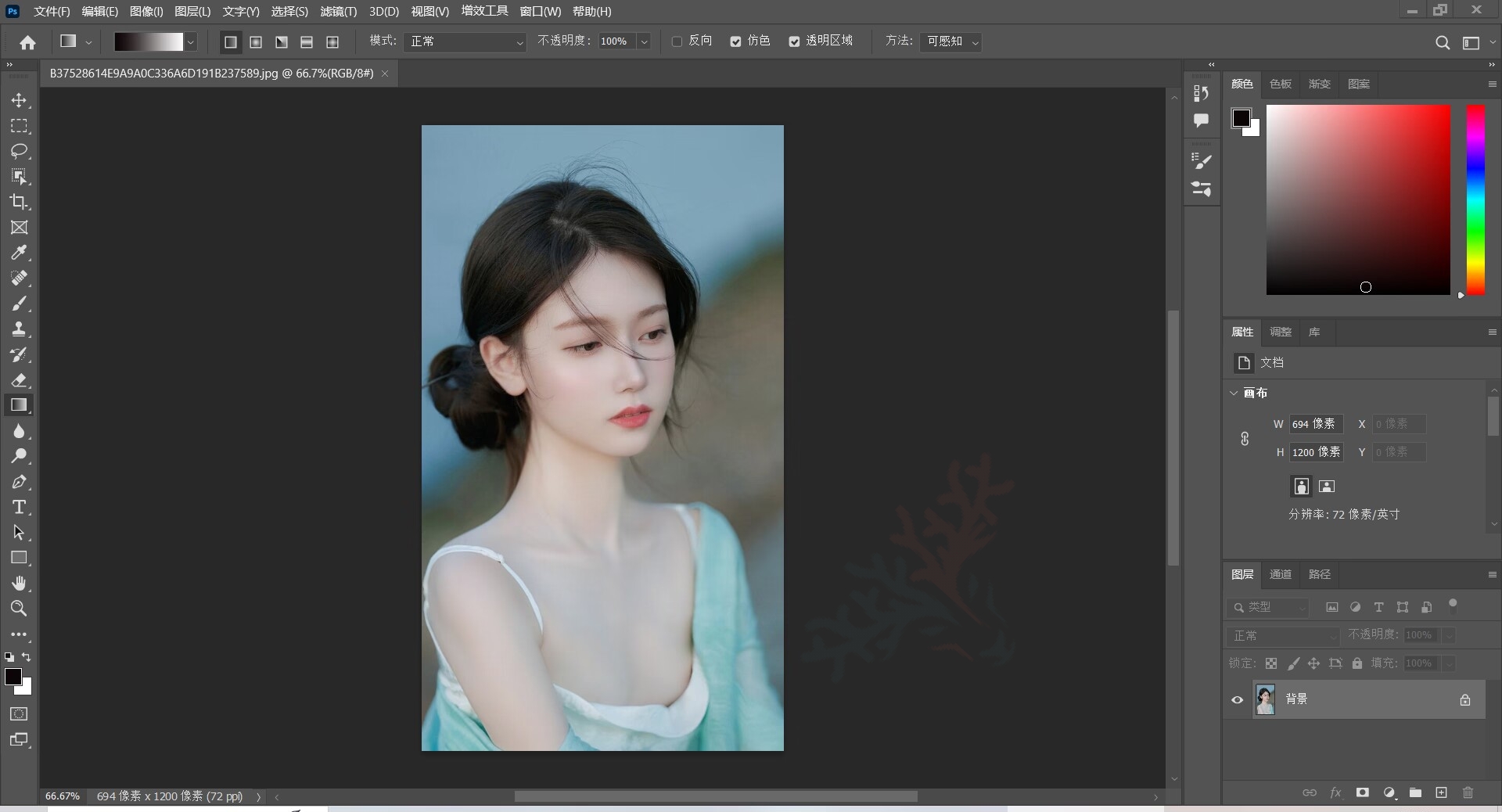
Task: Open the Layers panel options menu
Action: (x=1492, y=574)
